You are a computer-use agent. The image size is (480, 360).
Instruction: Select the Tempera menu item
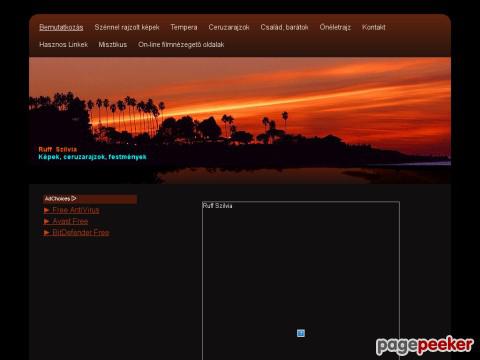pyautogui.click(x=184, y=27)
